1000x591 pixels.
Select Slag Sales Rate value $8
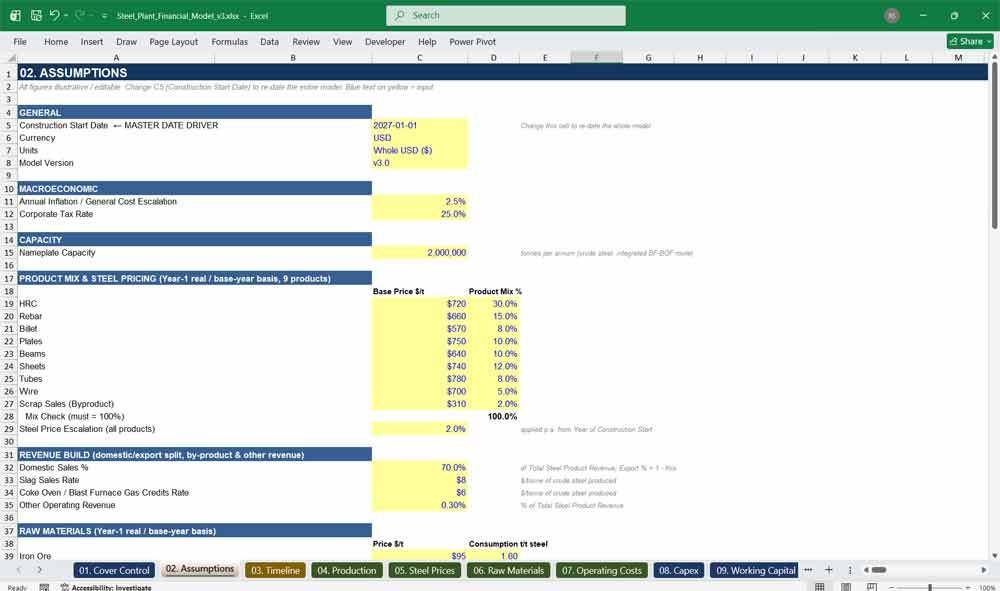click(420, 480)
